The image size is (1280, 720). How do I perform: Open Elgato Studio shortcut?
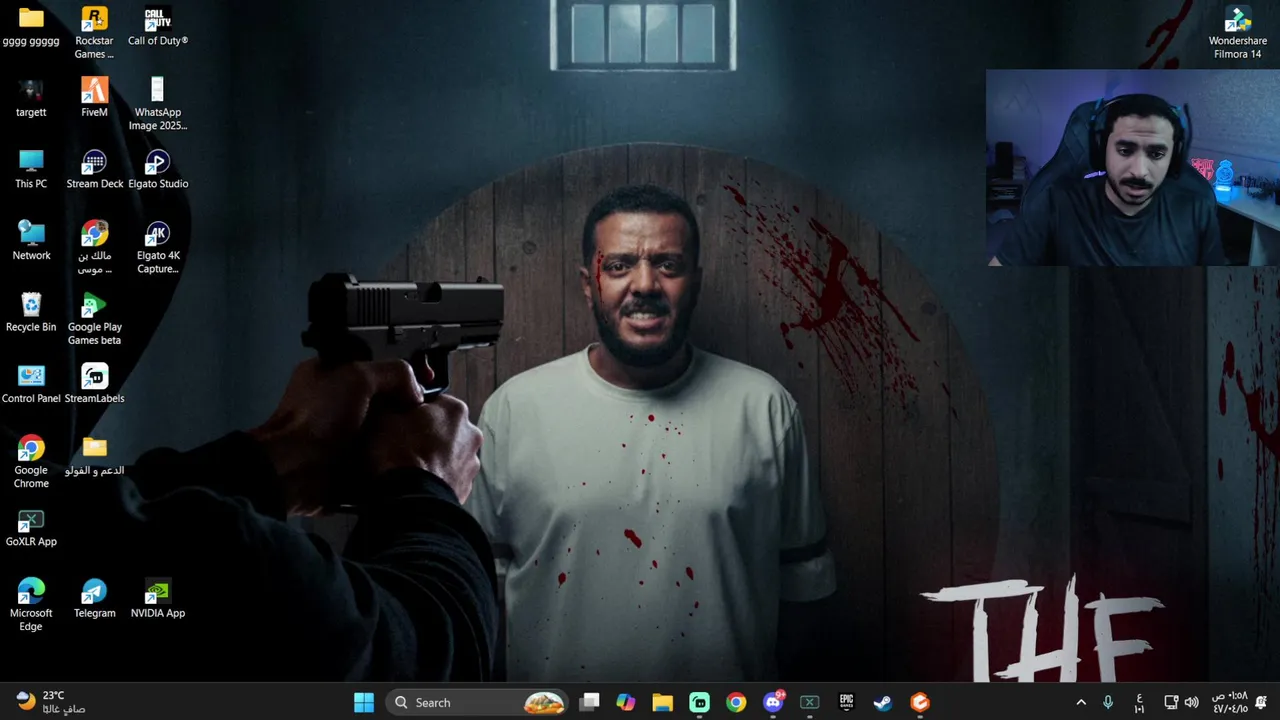(x=157, y=170)
